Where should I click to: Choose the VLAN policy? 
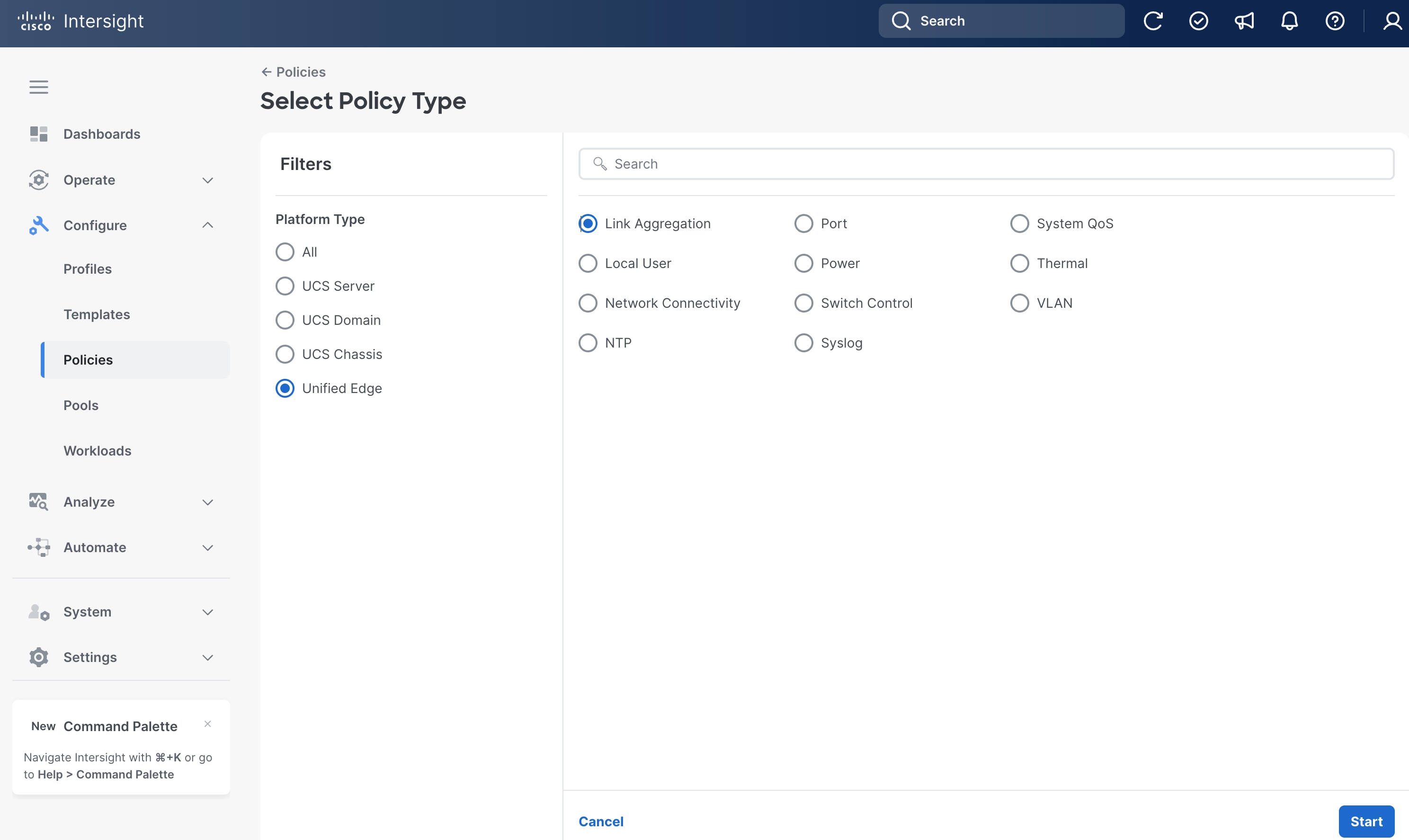(x=1020, y=303)
